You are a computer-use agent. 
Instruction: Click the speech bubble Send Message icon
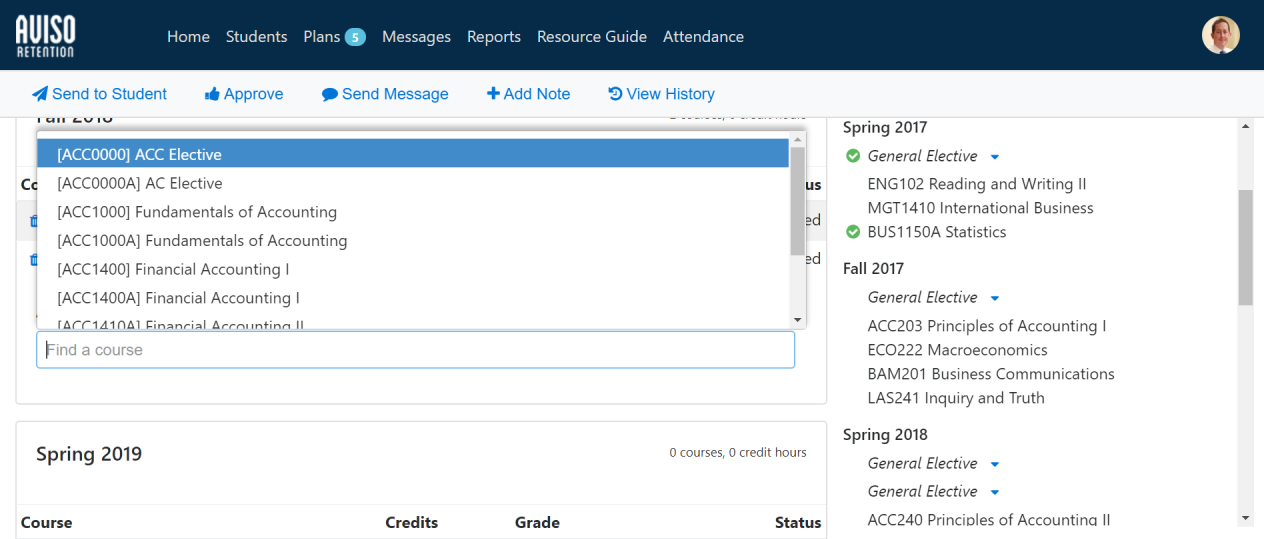[x=329, y=94]
